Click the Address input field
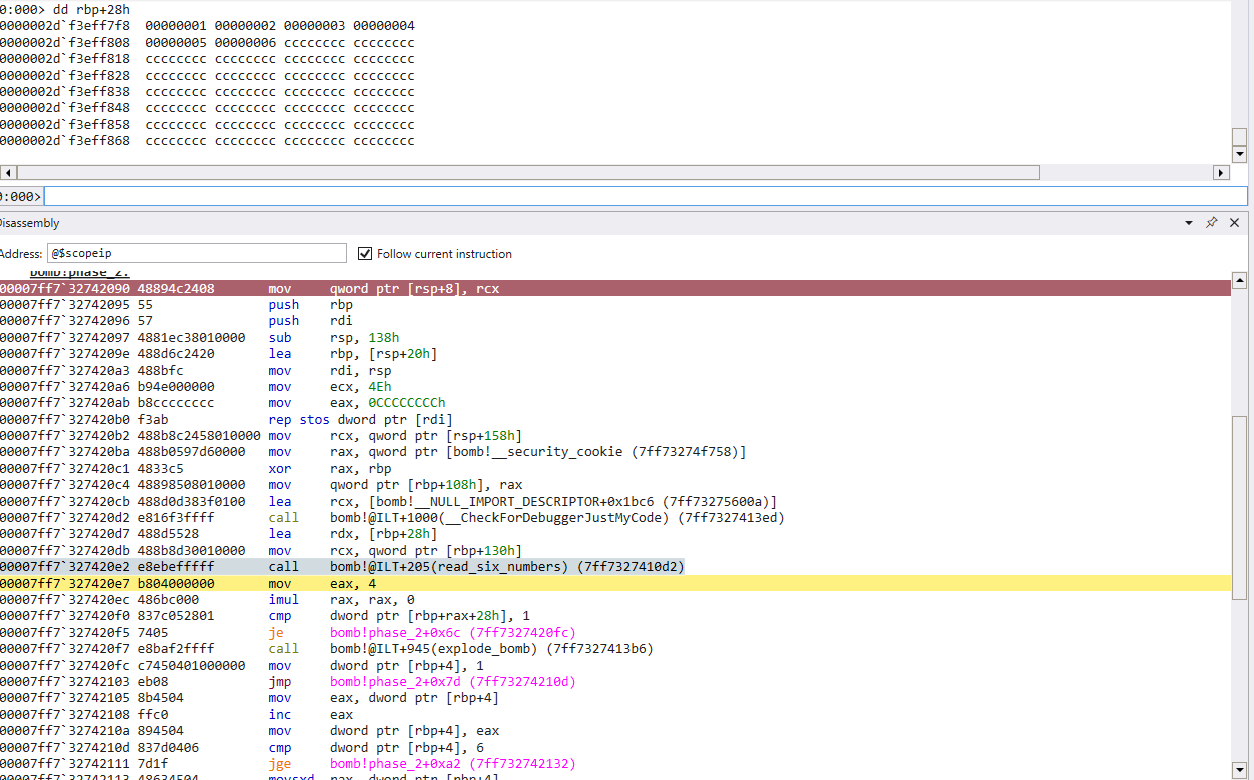The image size is (1254, 780). coord(196,254)
